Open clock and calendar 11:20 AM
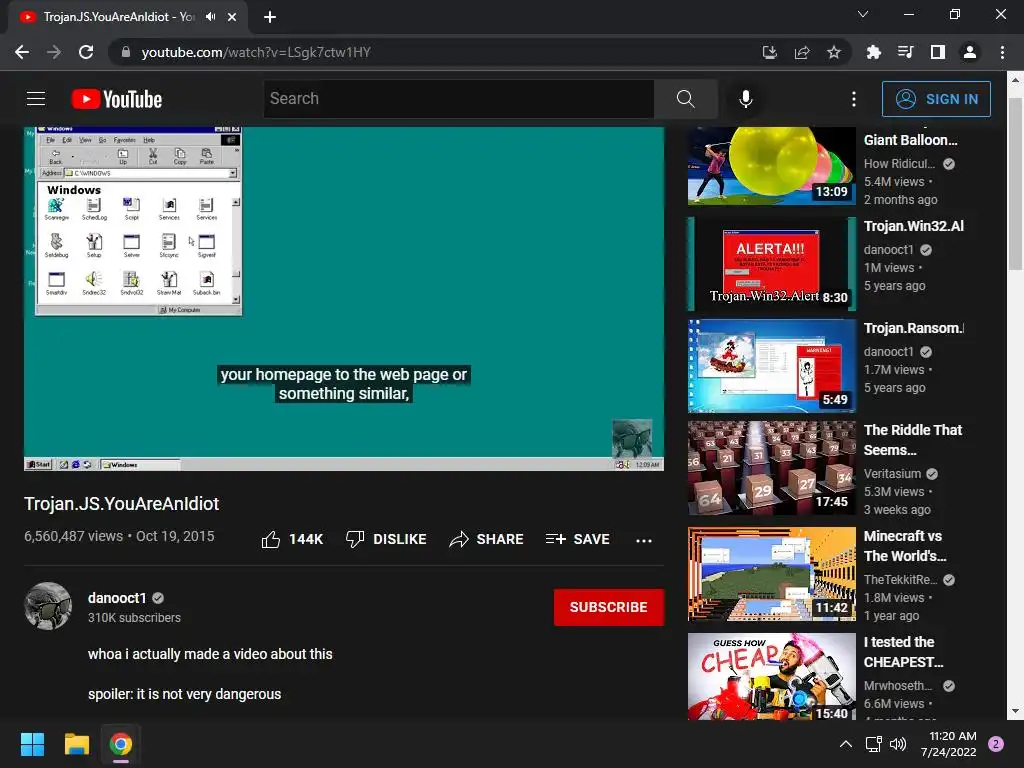This screenshot has width=1024, height=768. point(948,744)
